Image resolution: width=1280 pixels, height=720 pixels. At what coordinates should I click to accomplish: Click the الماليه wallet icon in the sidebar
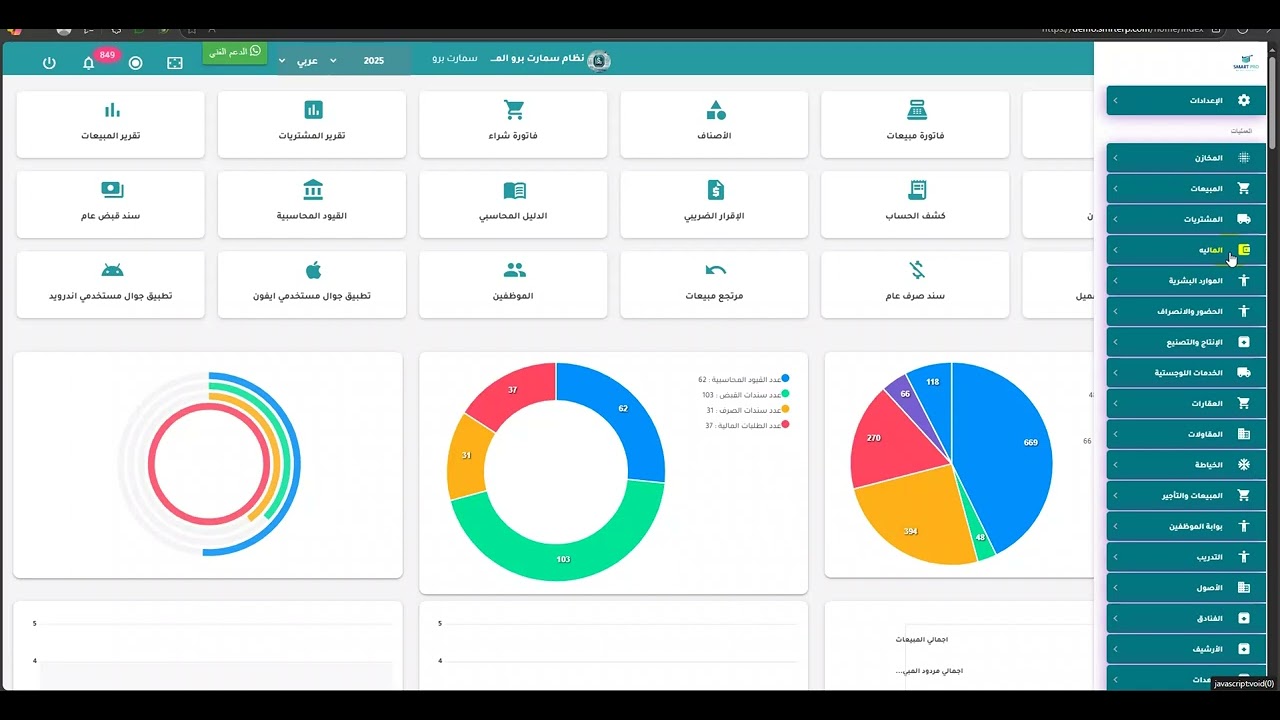[1244, 249]
